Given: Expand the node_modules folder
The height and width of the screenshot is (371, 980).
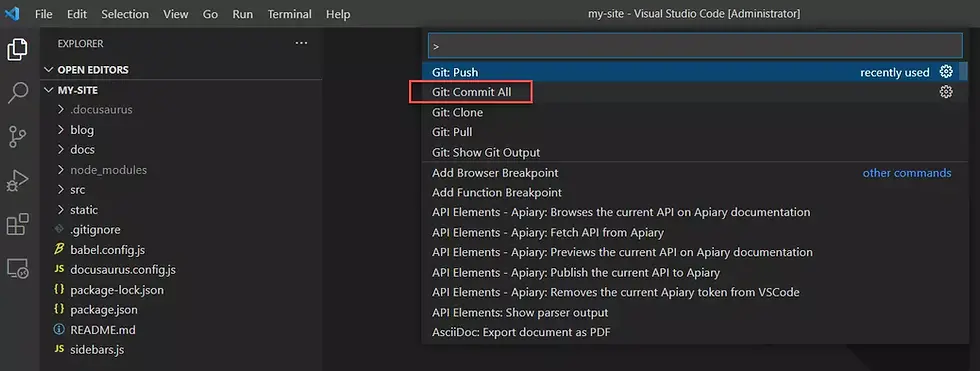Looking at the screenshot, I should click(61, 170).
